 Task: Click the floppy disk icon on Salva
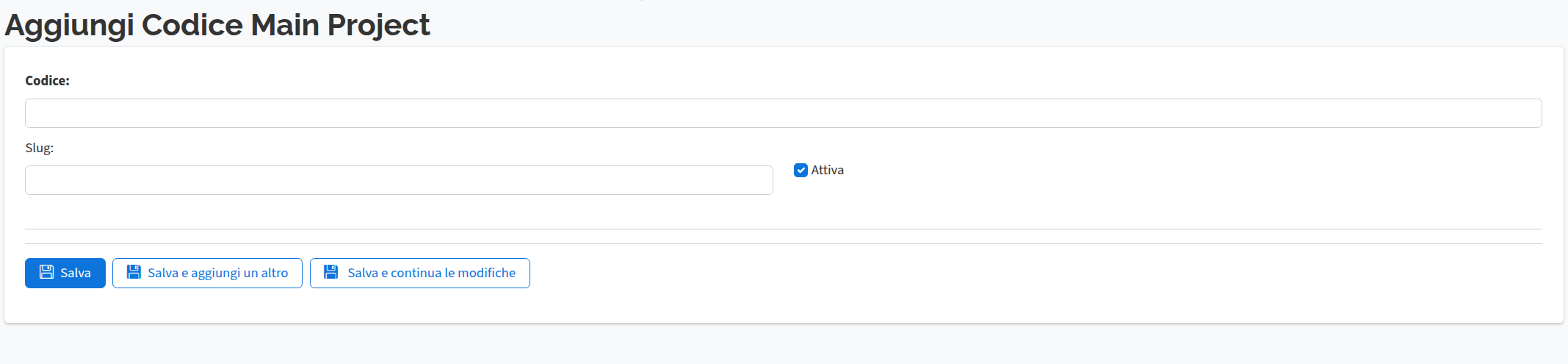[x=46, y=272]
